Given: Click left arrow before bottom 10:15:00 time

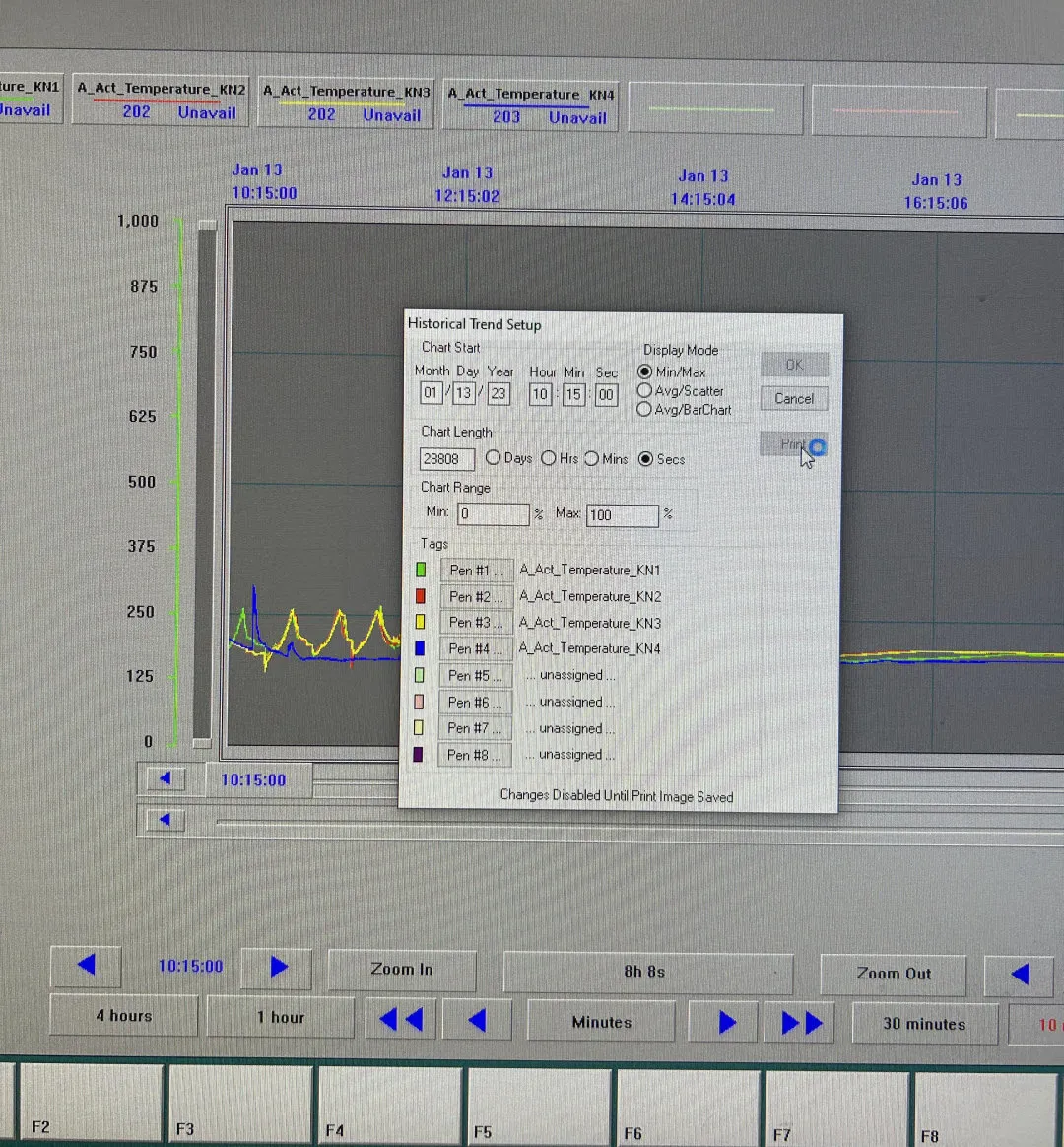Looking at the screenshot, I should pyautogui.click(x=87, y=965).
